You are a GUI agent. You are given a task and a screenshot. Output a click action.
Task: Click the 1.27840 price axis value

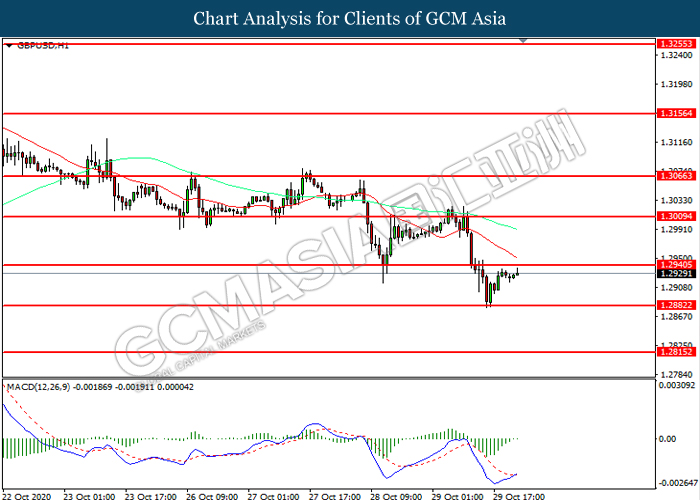pyautogui.click(x=676, y=375)
